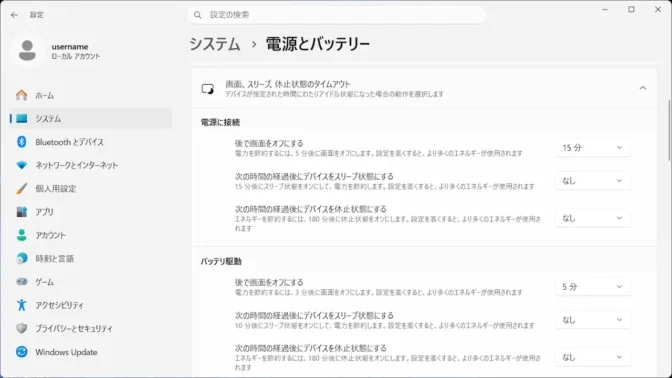
Task: Select Bluetooth とデバイス menu item
Action: click(91, 142)
